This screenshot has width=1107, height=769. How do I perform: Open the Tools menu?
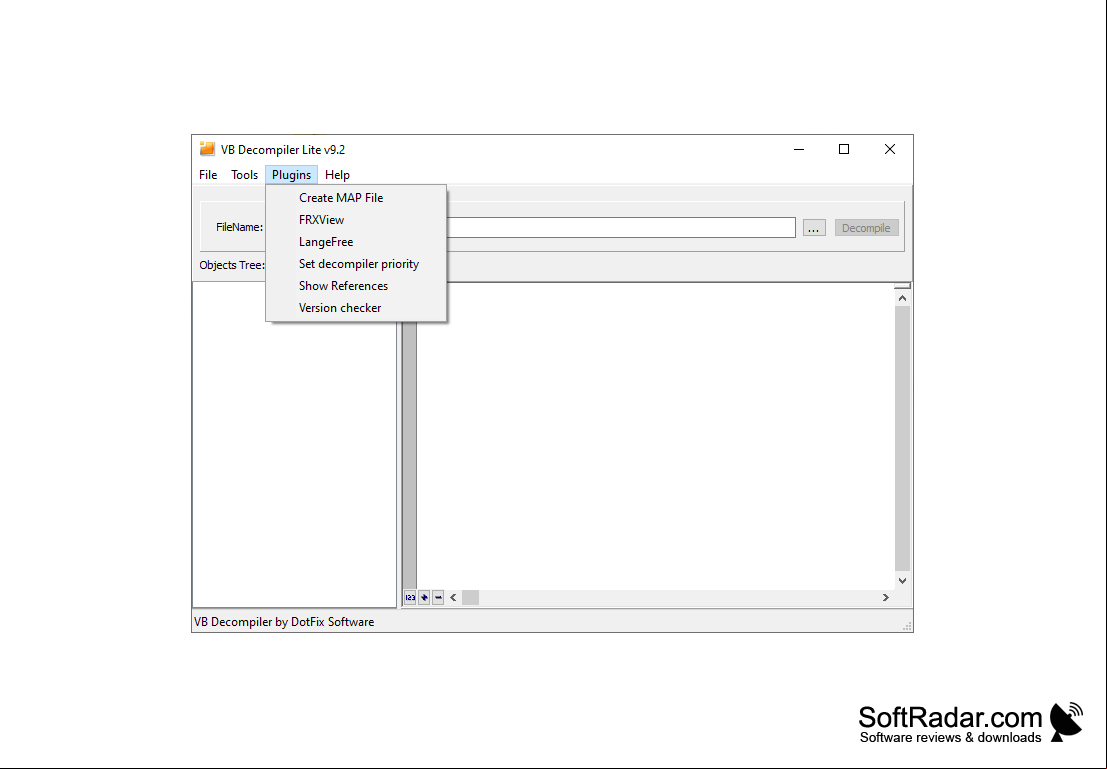tap(244, 174)
